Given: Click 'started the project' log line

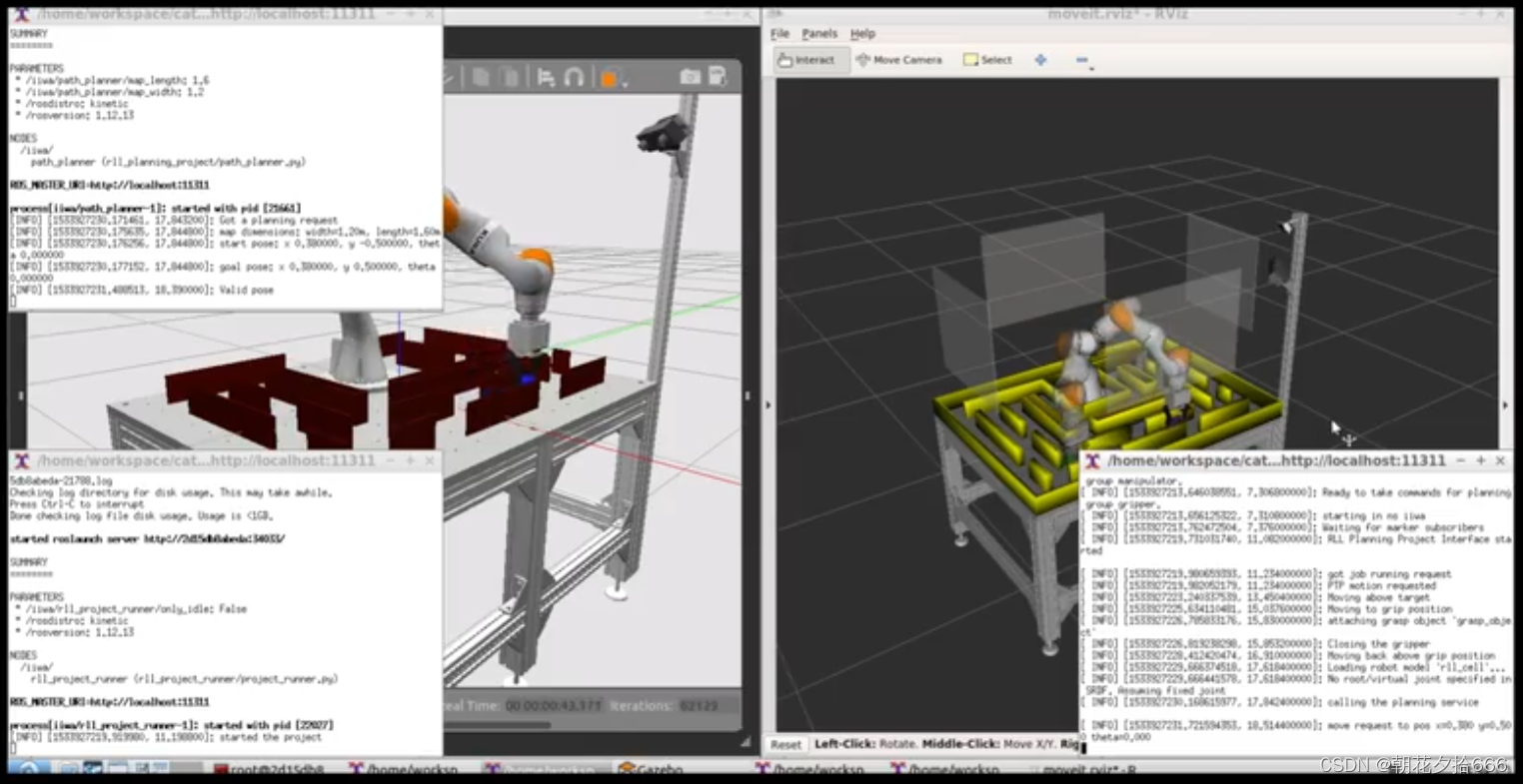Looking at the screenshot, I should click(166, 737).
